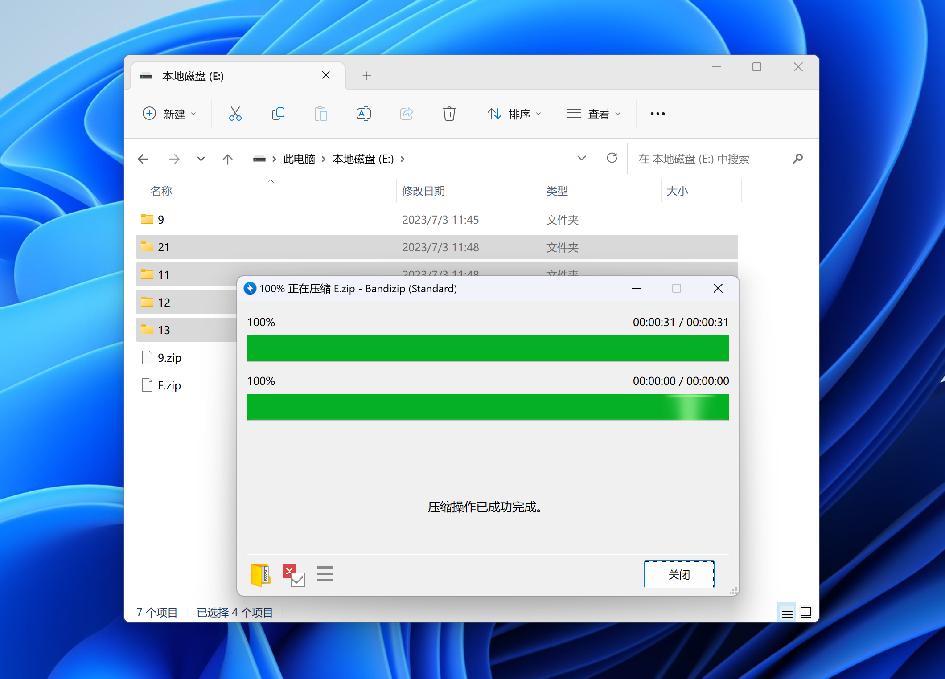Viewport: 945px width, 679px height.
Task: Select the folder named 21
Action: tap(164, 247)
